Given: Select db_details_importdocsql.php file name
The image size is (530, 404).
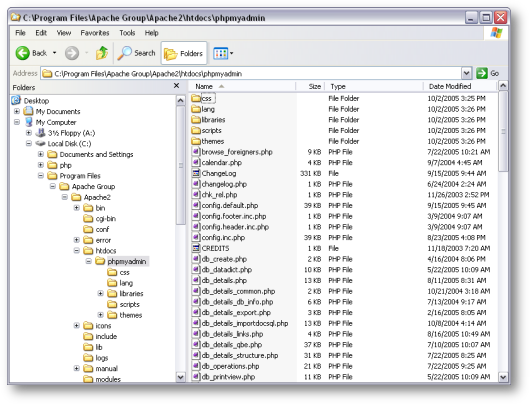Looking at the screenshot, I should (x=245, y=323).
